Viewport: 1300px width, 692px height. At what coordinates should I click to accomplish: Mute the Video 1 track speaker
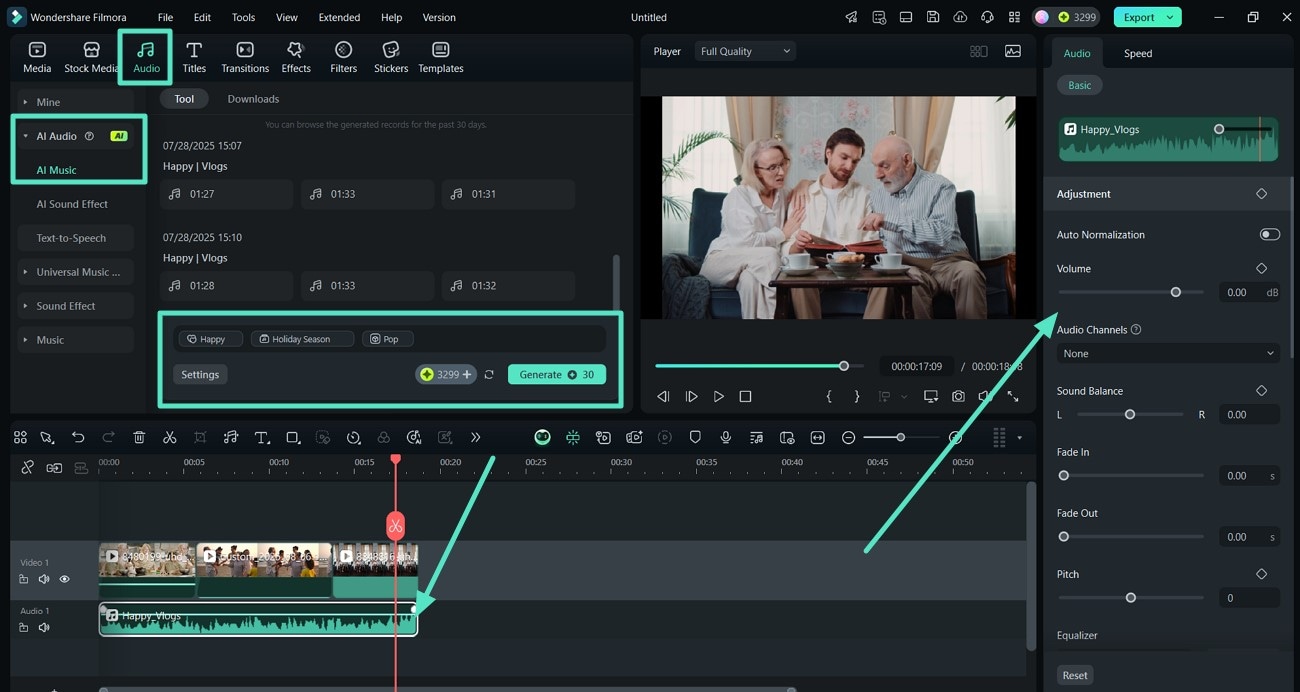point(44,579)
